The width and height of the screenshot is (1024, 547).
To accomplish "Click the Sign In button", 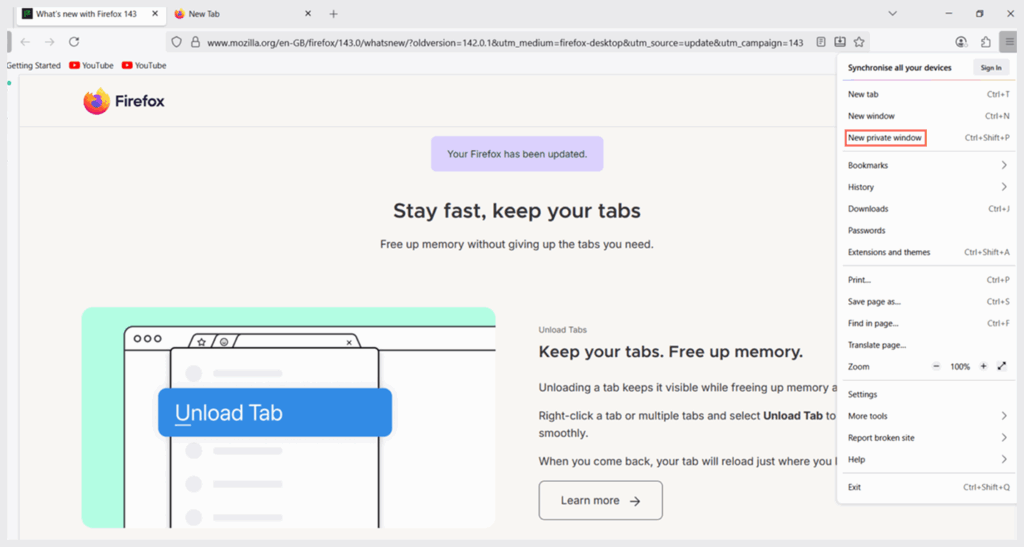I will [991, 68].
